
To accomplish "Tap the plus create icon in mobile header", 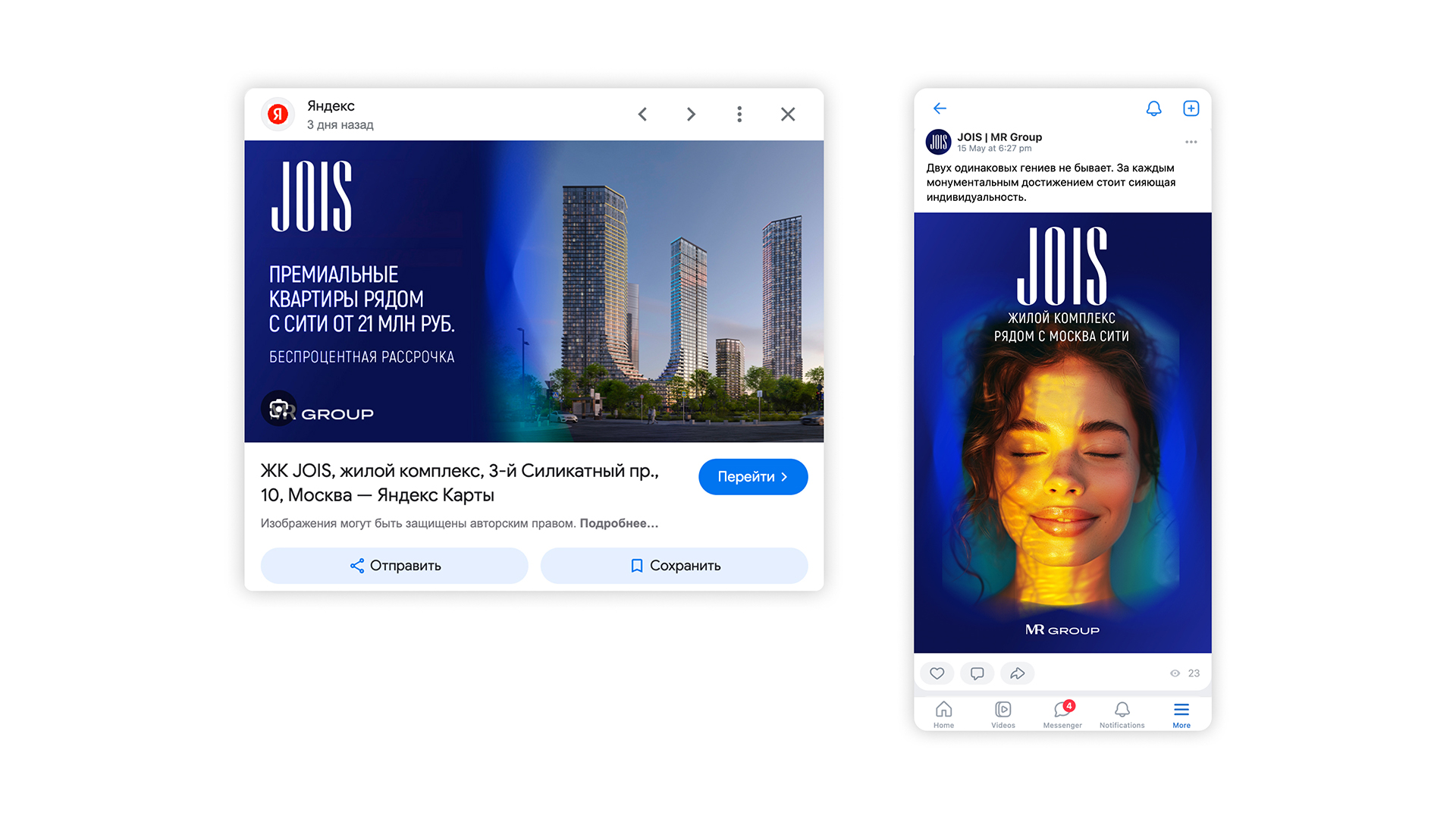I will pyautogui.click(x=1191, y=108).
